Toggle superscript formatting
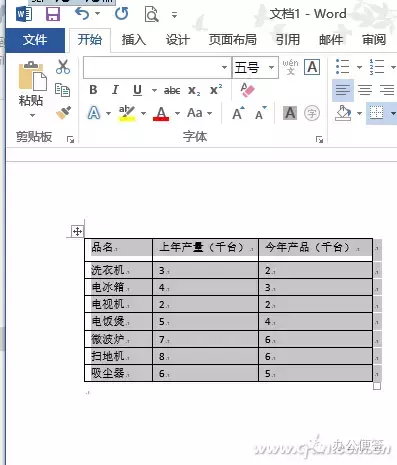Screen dimensions: 397x465 click(216, 90)
